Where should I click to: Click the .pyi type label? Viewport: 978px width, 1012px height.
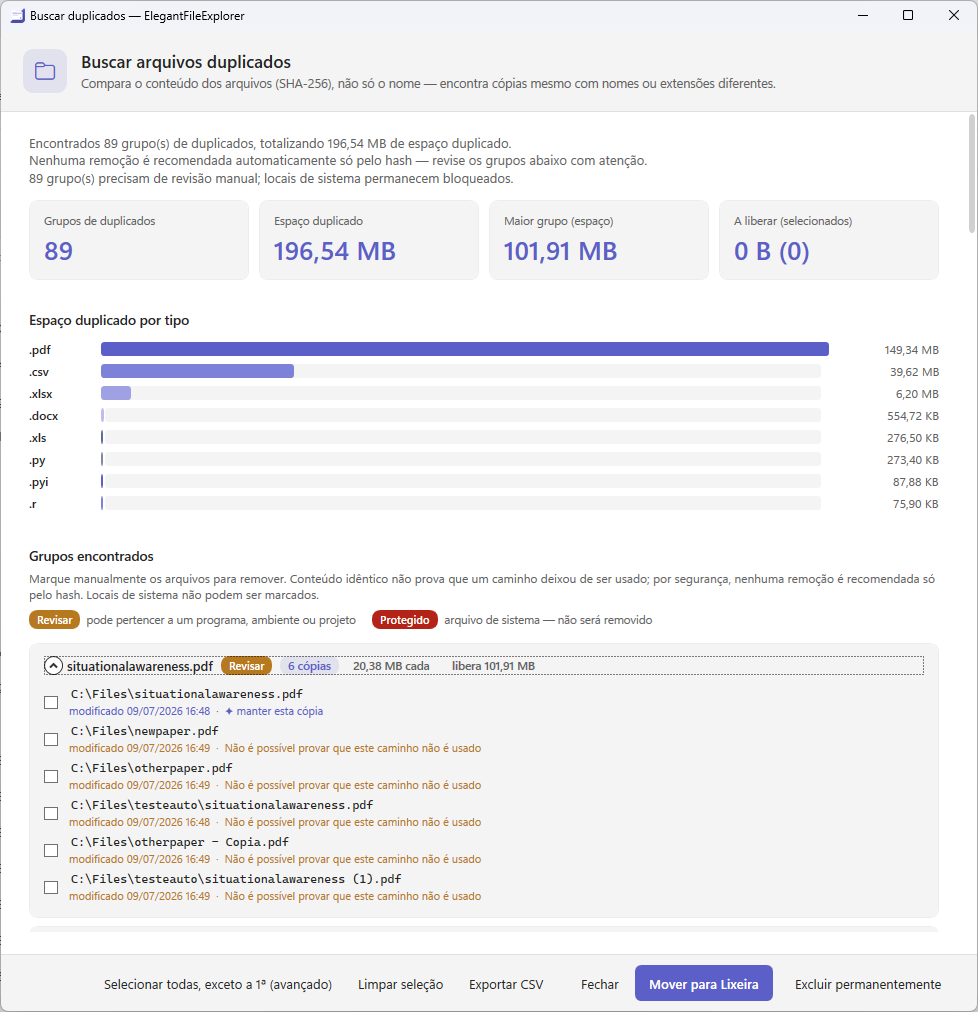coord(39,482)
